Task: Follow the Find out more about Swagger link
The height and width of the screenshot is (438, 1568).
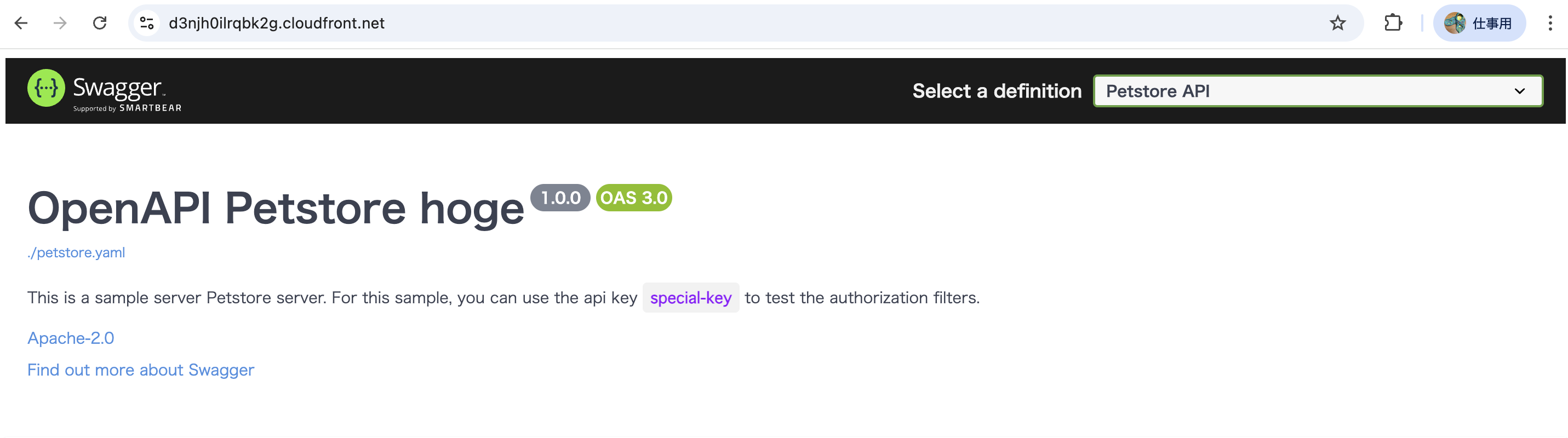Action: [141, 370]
